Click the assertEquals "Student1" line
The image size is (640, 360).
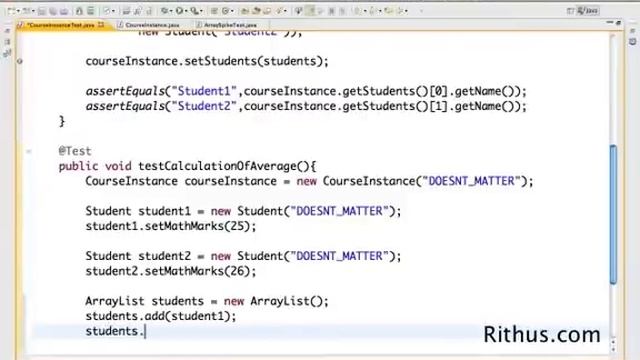306,91
